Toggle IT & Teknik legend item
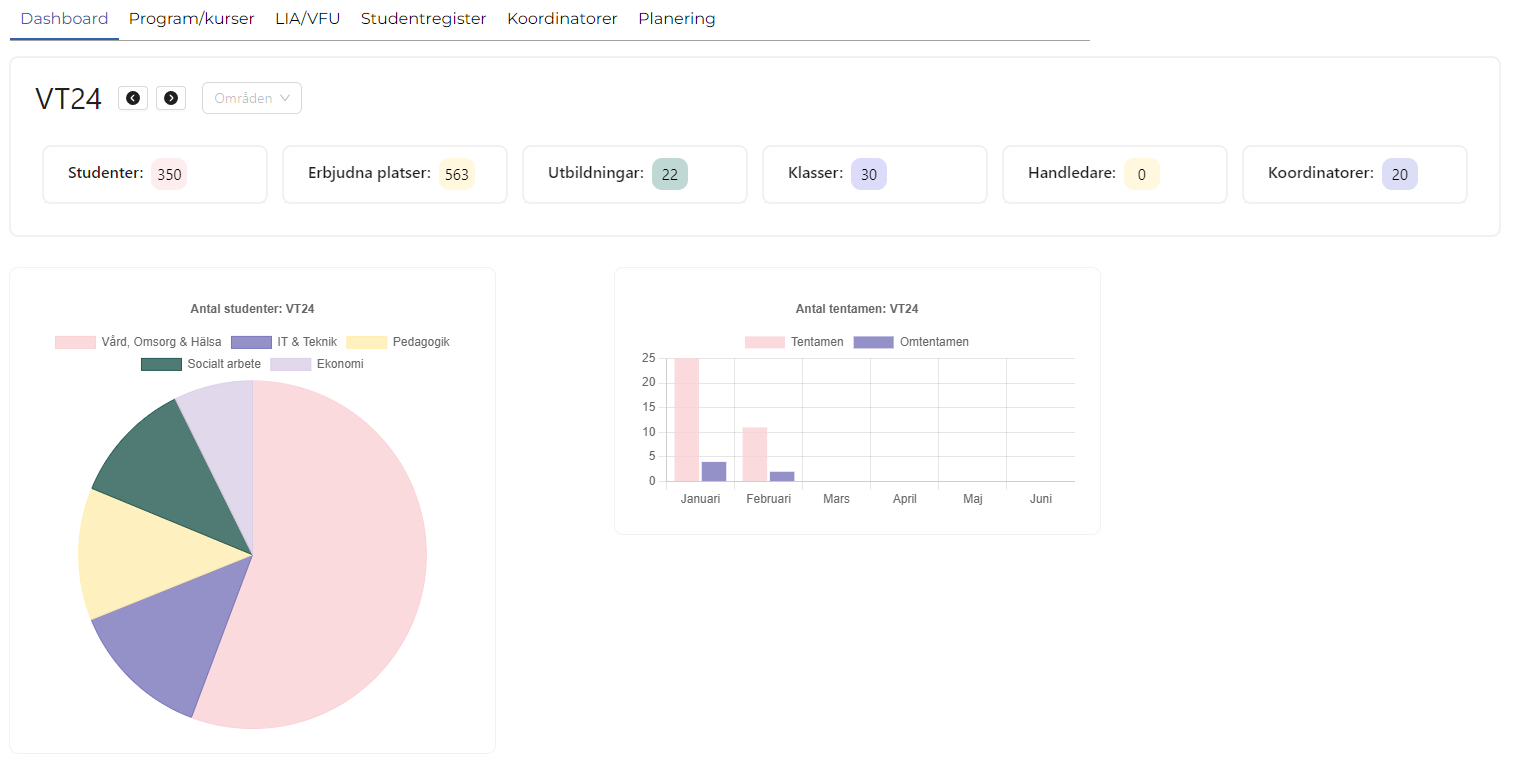This screenshot has width=1528, height=773. (285, 342)
